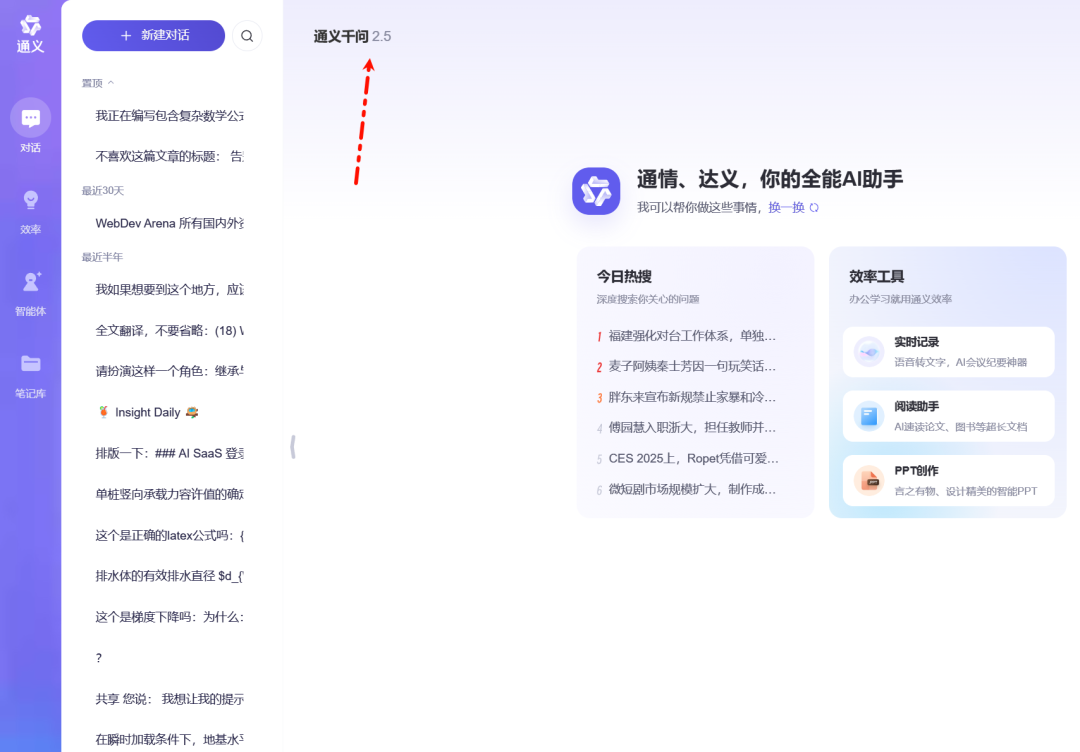Click the 最近30天 section label
The width and height of the screenshot is (1080, 752).
(103, 191)
